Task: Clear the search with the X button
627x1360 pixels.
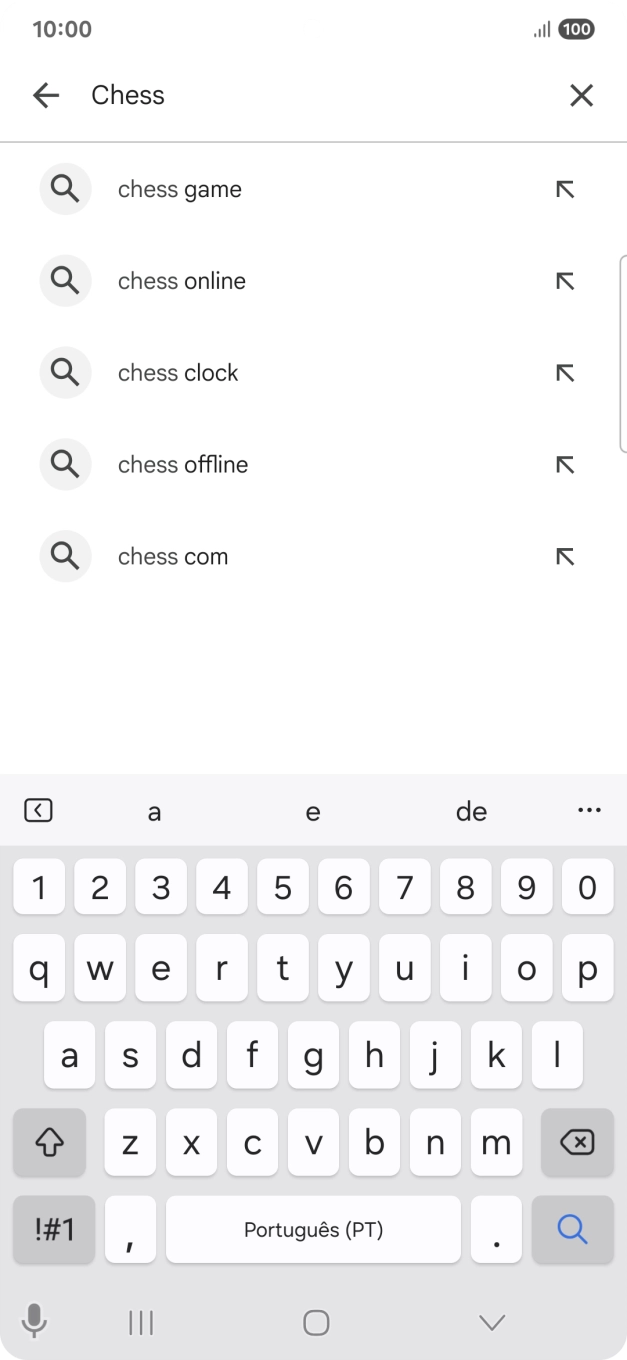Action: pyautogui.click(x=581, y=94)
